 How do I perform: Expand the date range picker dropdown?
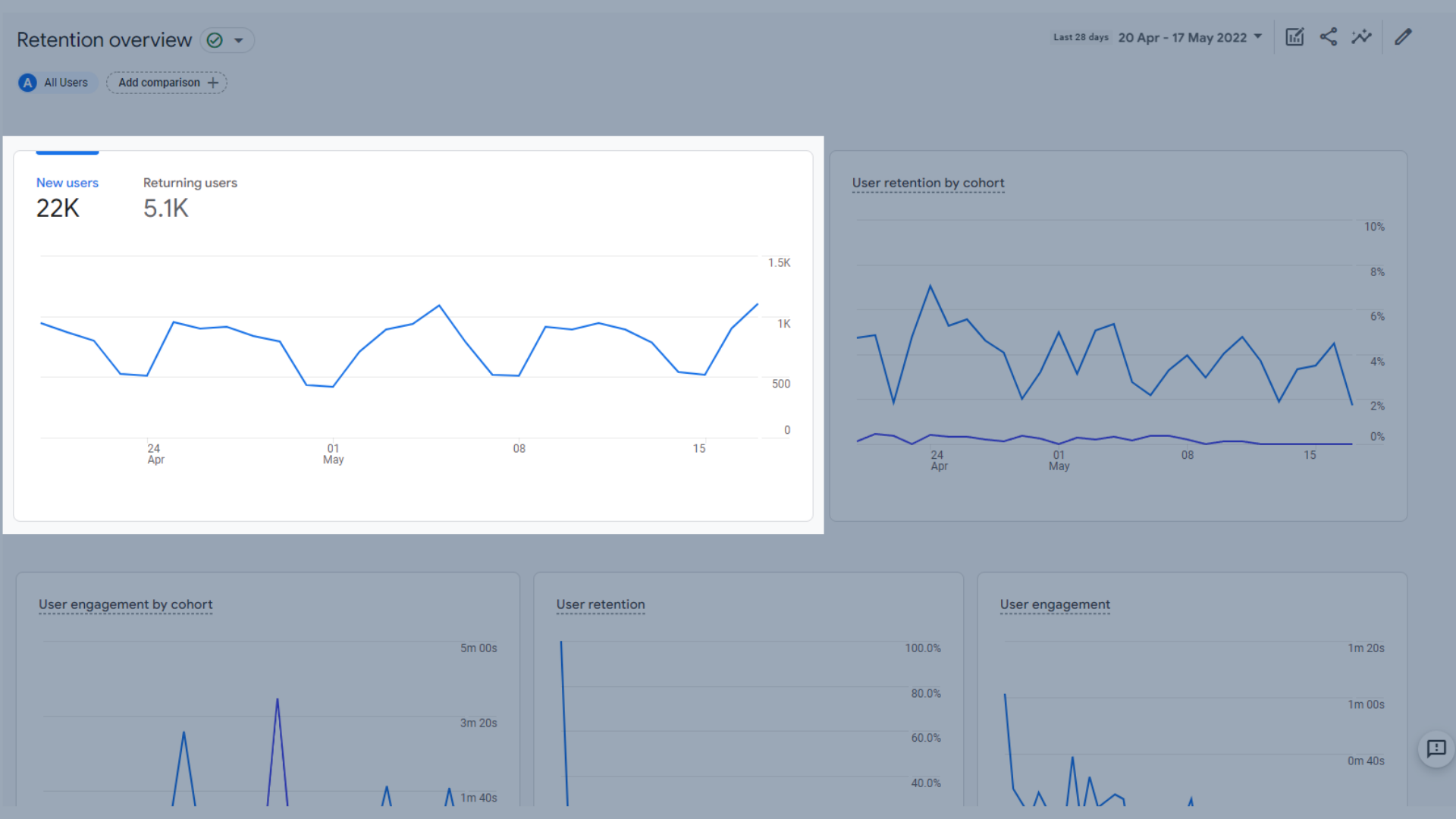pos(1259,37)
